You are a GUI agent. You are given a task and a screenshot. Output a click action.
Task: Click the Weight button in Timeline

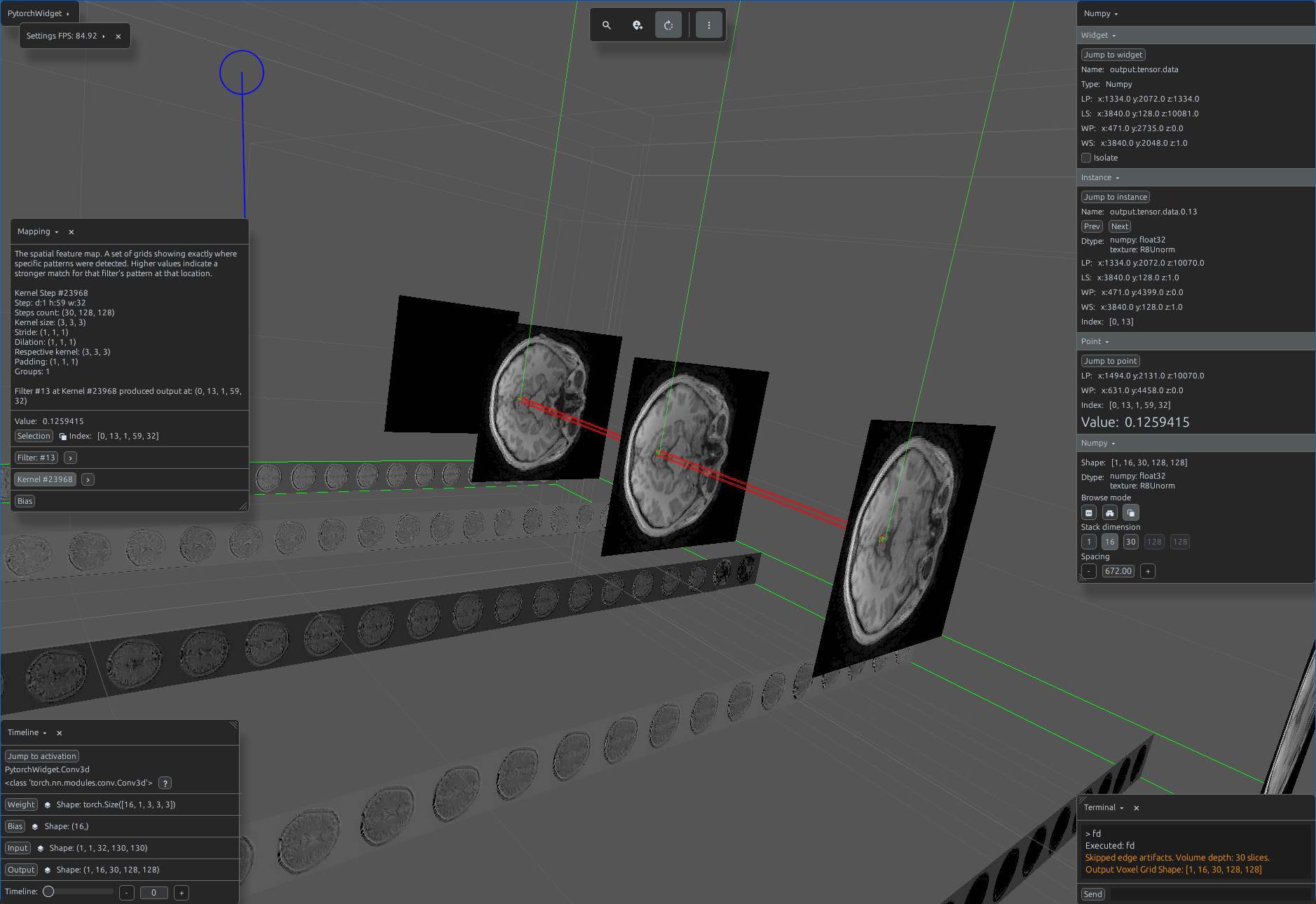point(21,805)
